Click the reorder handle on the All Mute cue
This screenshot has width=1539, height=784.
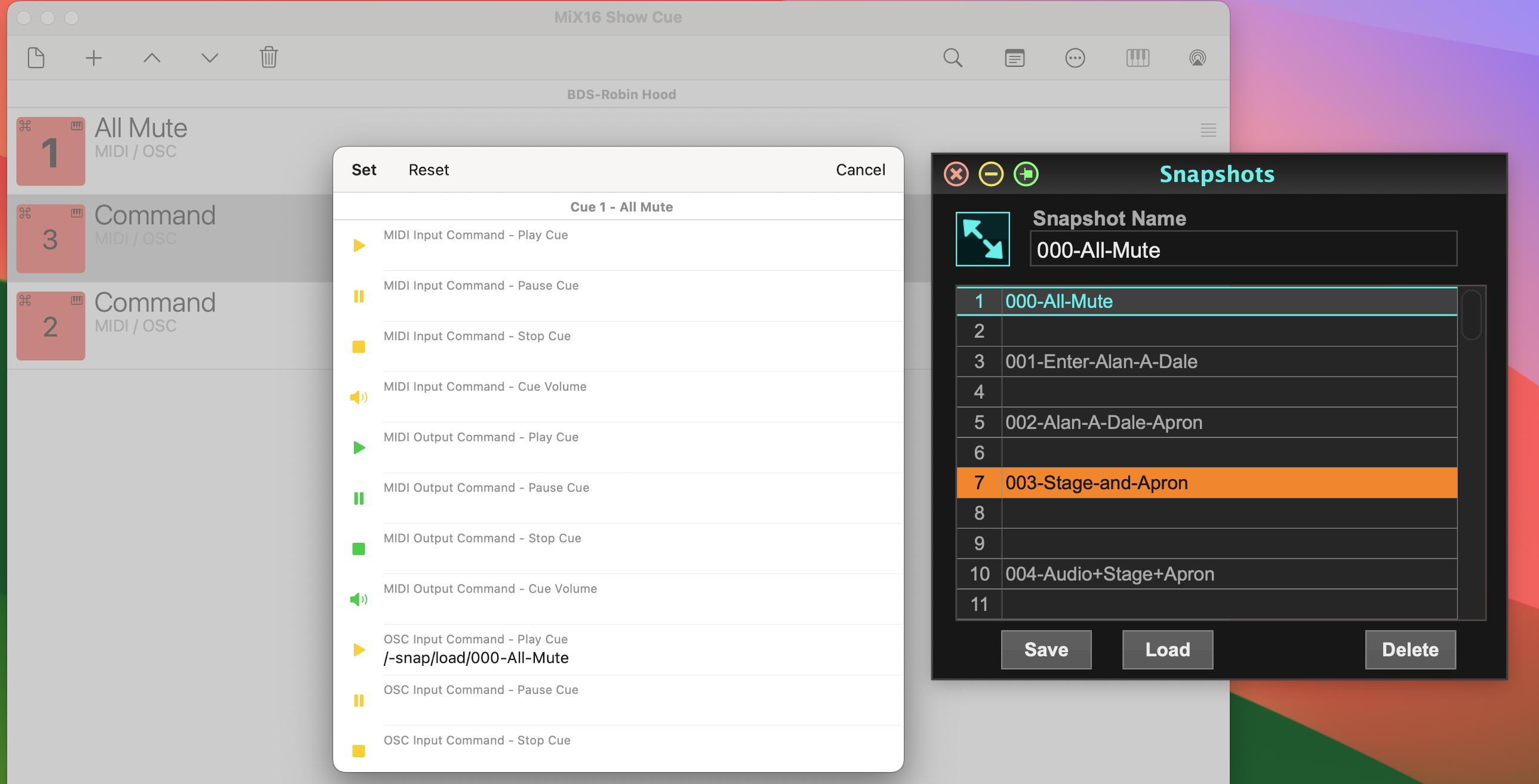tap(1208, 129)
